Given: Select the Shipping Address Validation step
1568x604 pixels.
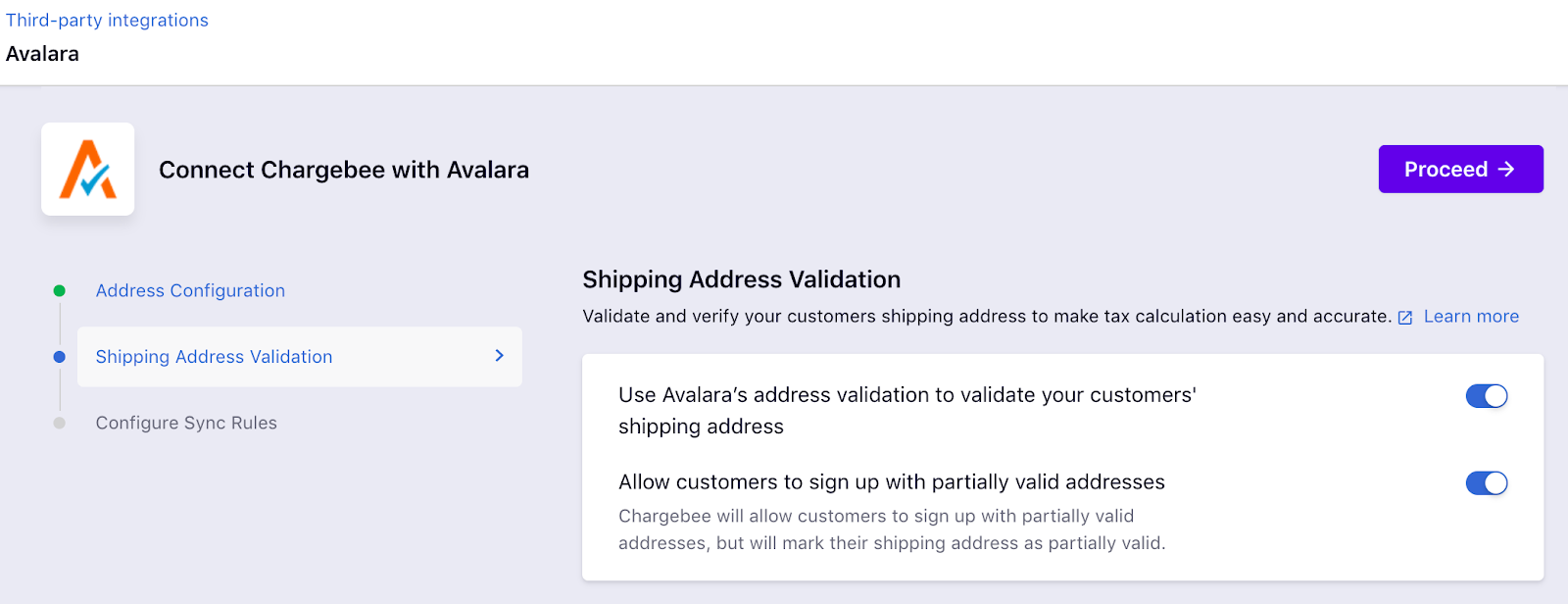Looking at the screenshot, I should [x=299, y=357].
